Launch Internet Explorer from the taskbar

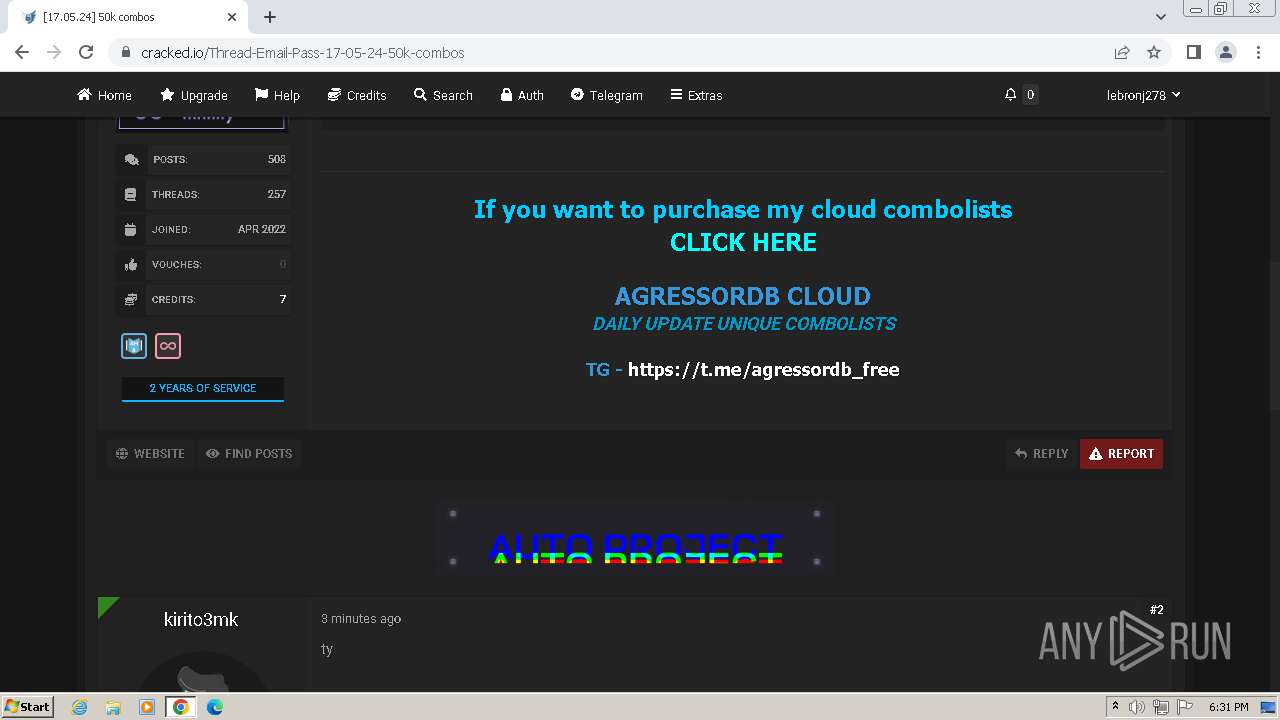click(x=80, y=707)
